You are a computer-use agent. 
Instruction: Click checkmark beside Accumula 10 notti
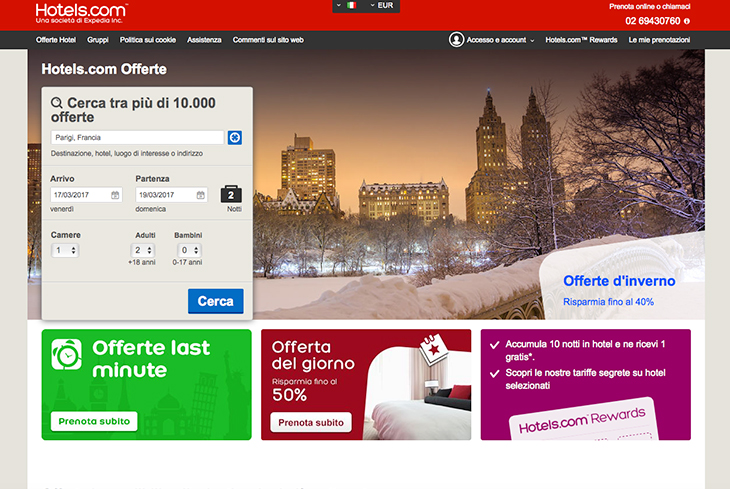click(x=494, y=345)
